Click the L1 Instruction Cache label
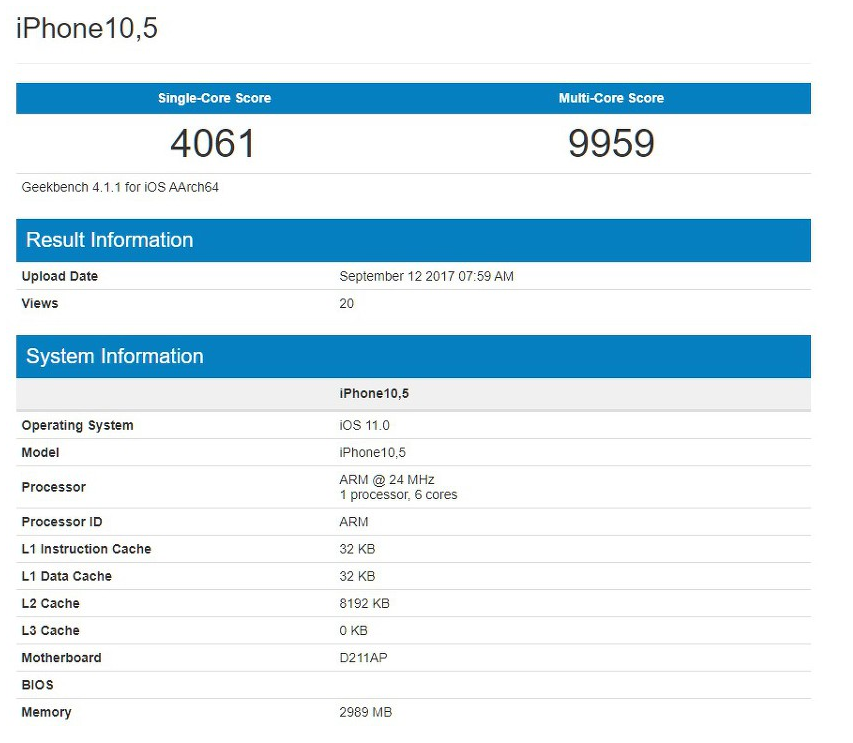853x743 pixels. [x=86, y=549]
